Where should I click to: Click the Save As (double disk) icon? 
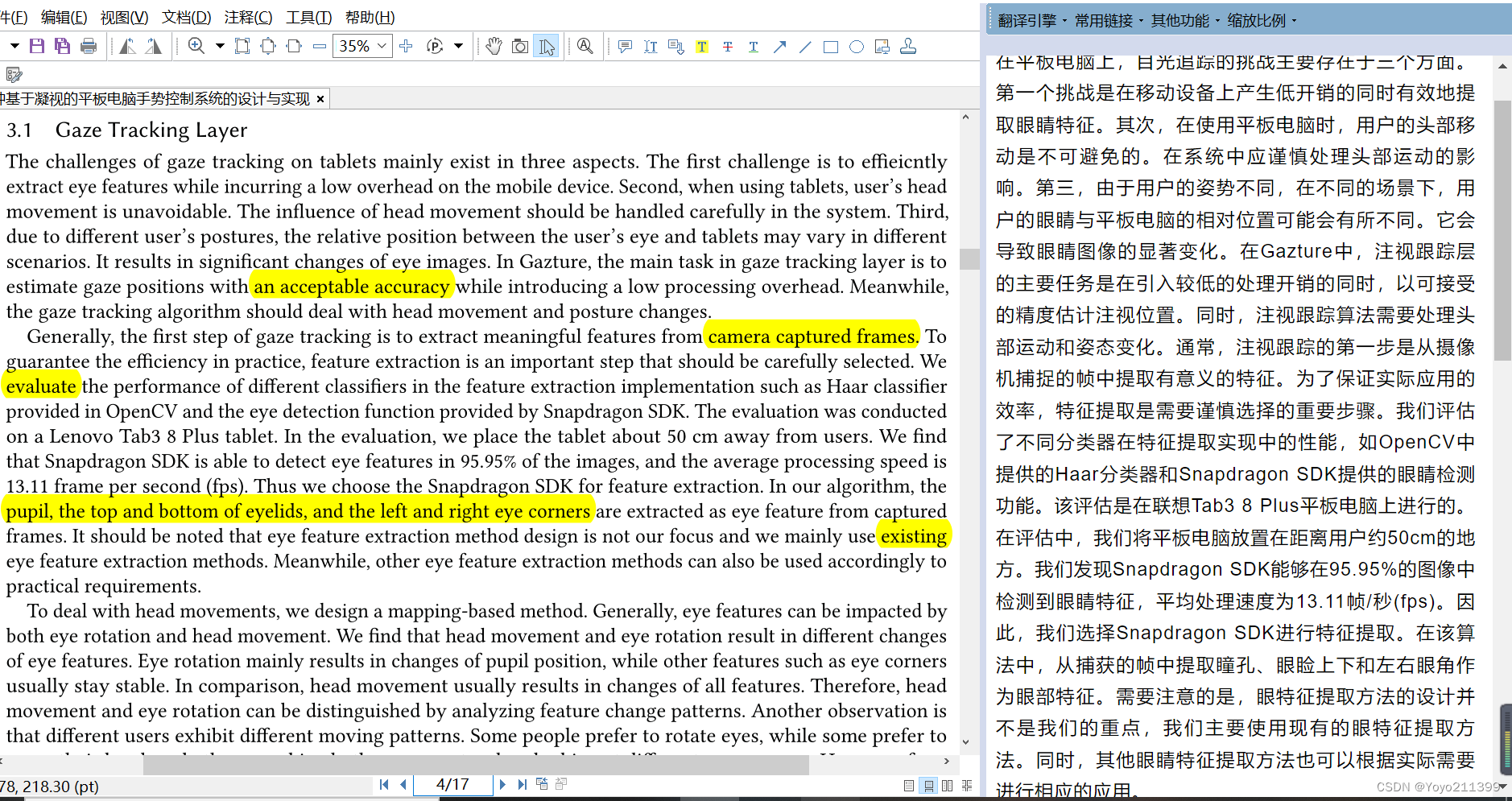pos(62,47)
